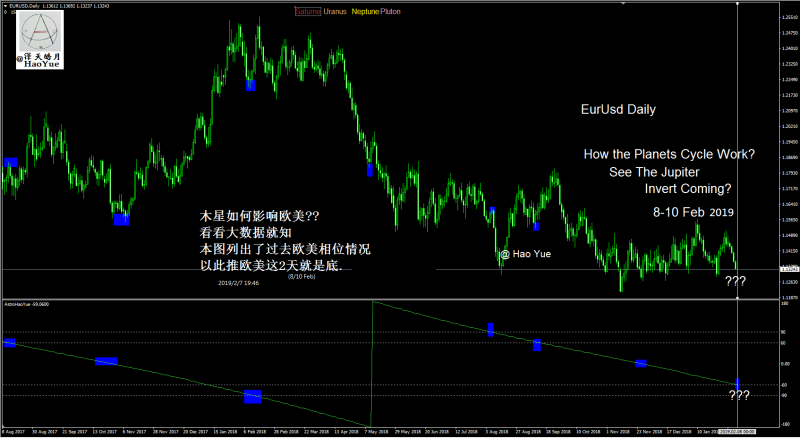Click the blue price marker near September 2018
The image size is (800, 438).
pos(536,227)
